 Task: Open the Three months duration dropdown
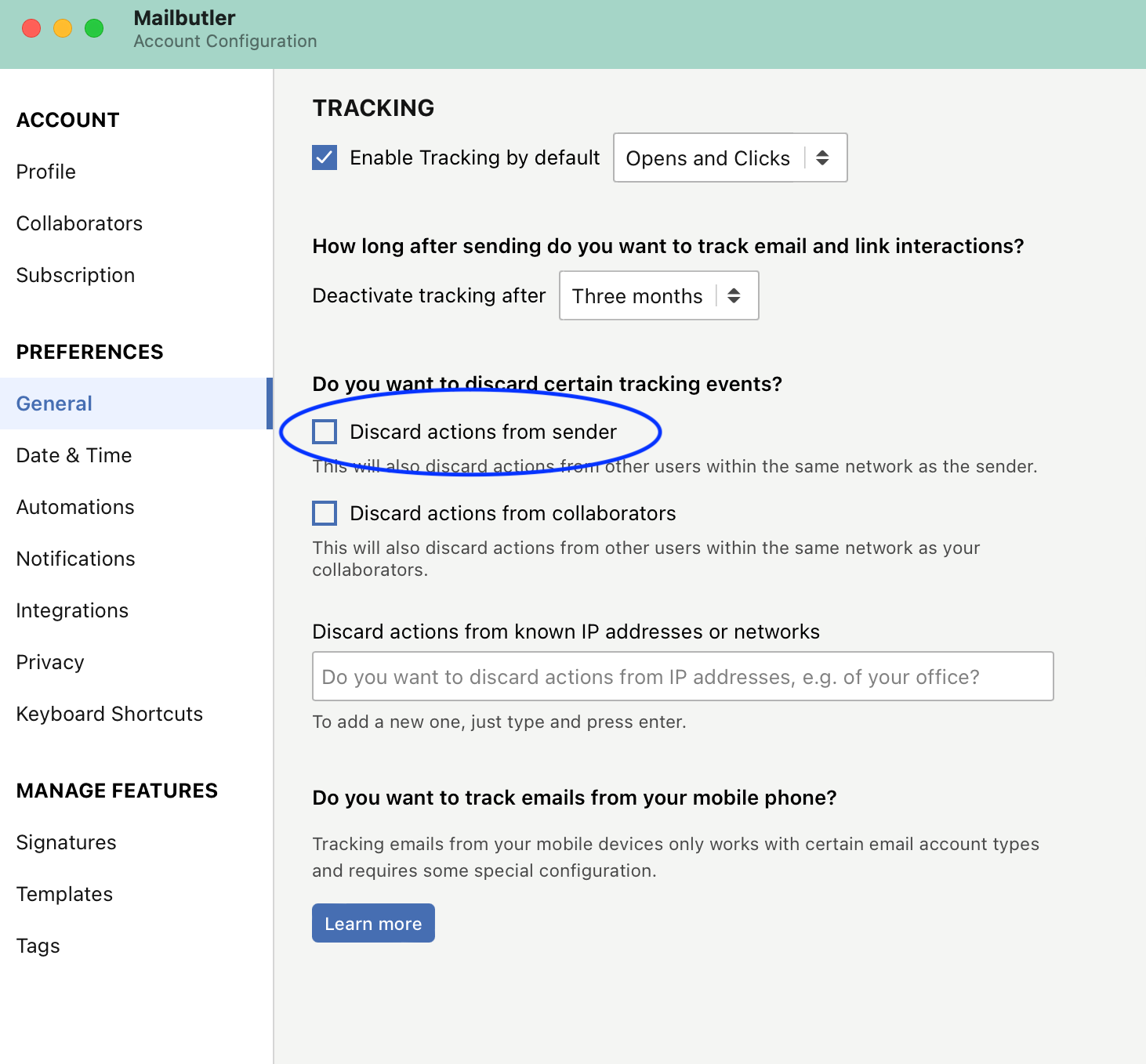tap(658, 295)
